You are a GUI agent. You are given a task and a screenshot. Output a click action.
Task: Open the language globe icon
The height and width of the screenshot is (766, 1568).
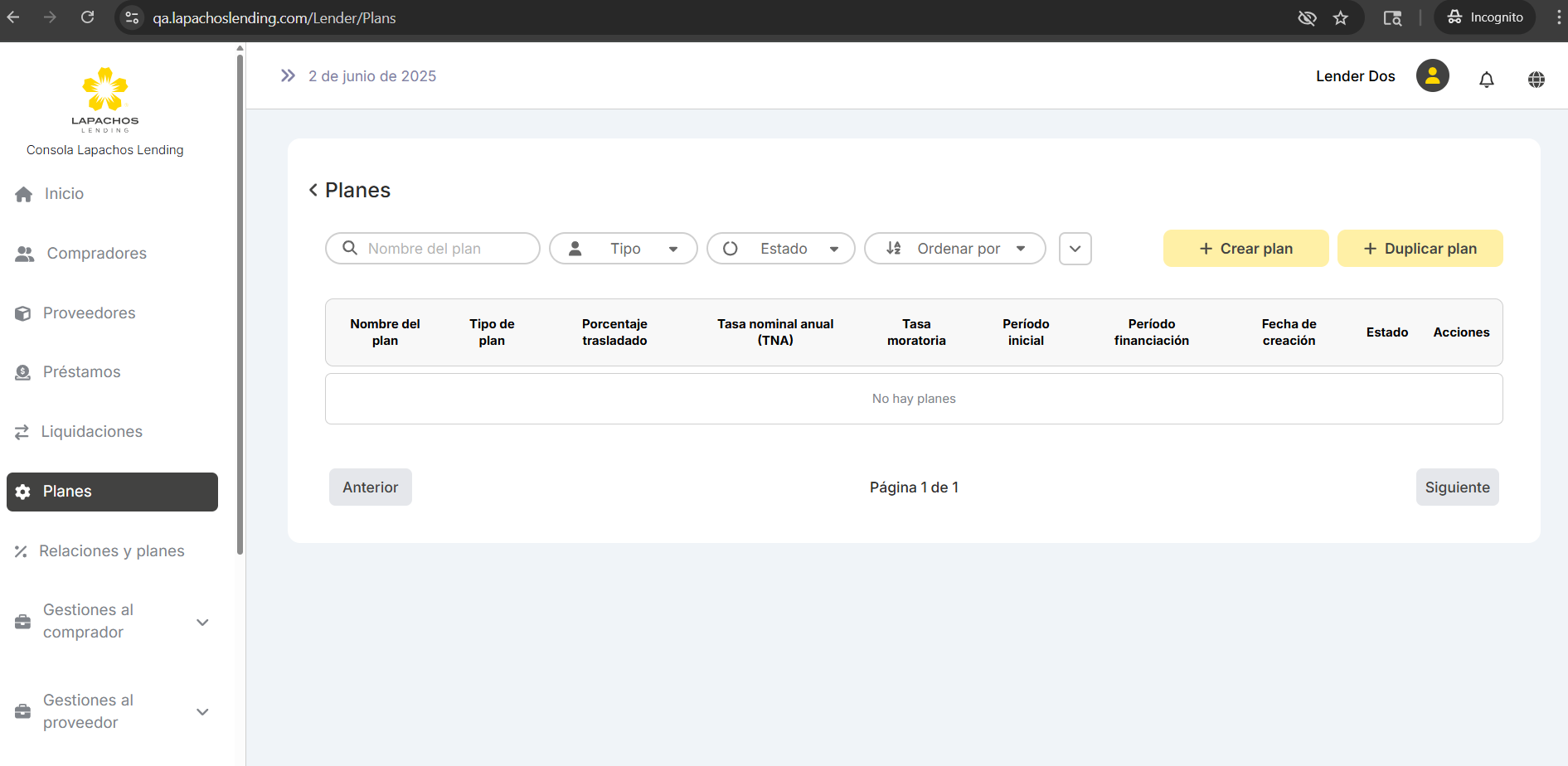(1536, 80)
